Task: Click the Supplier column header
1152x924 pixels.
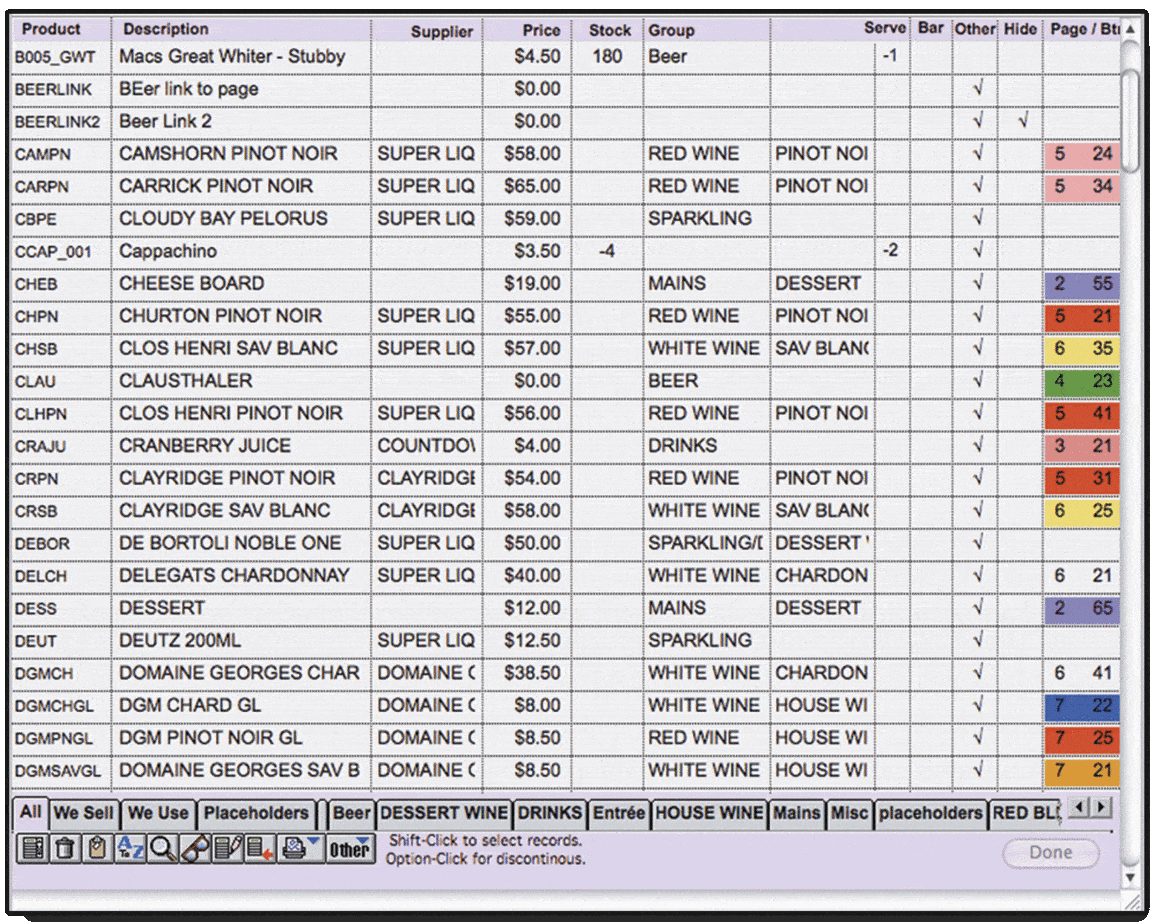Action: (x=442, y=32)
